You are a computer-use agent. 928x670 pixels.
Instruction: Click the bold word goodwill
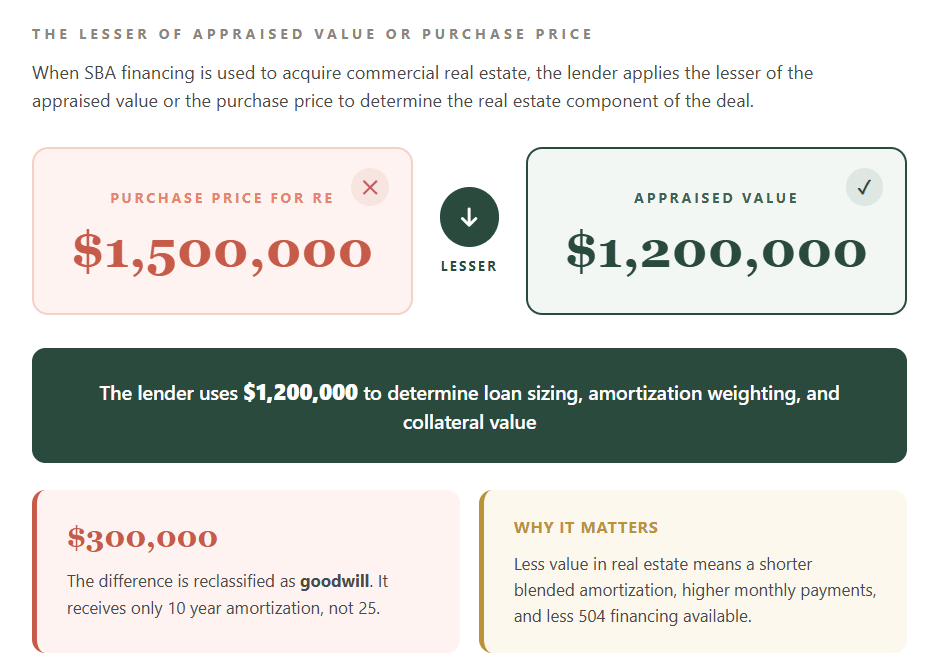(335, 581)
